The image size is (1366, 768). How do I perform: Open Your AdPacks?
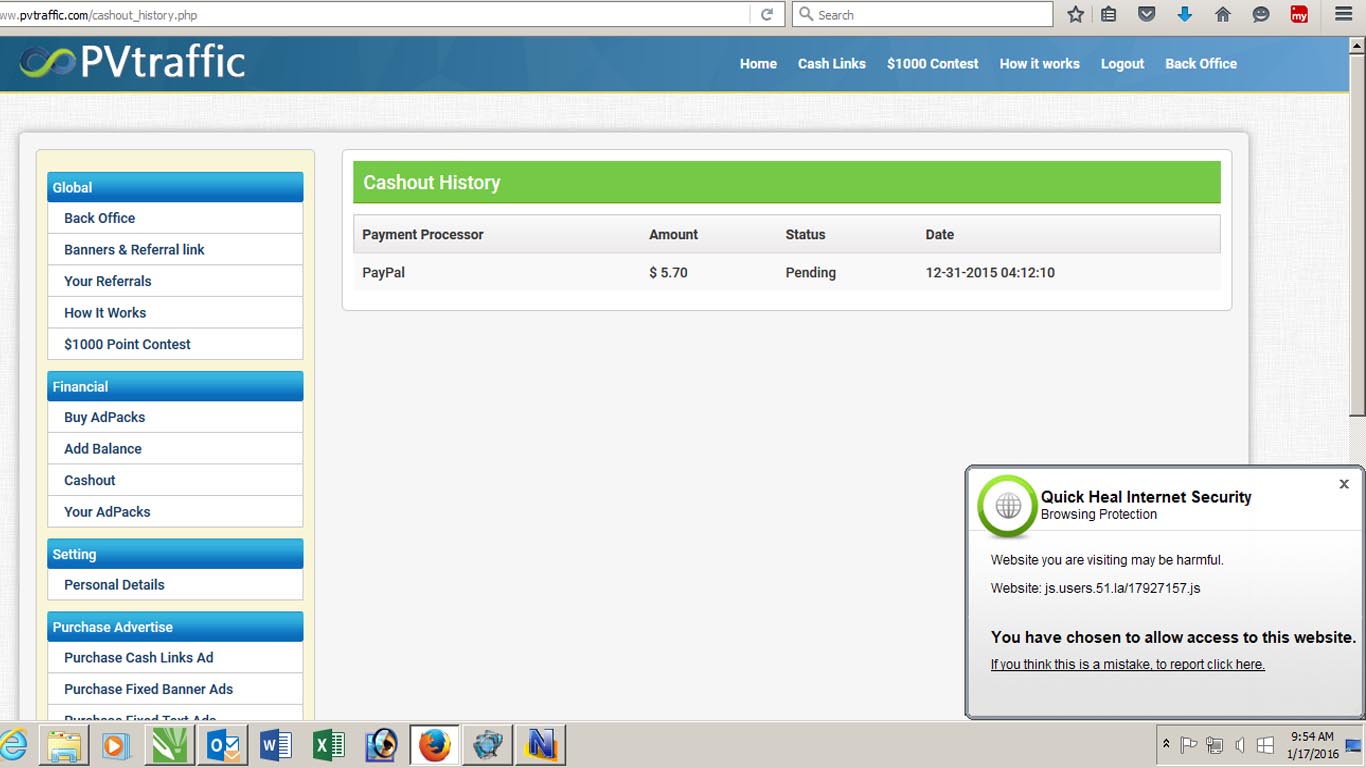[175, 512]
